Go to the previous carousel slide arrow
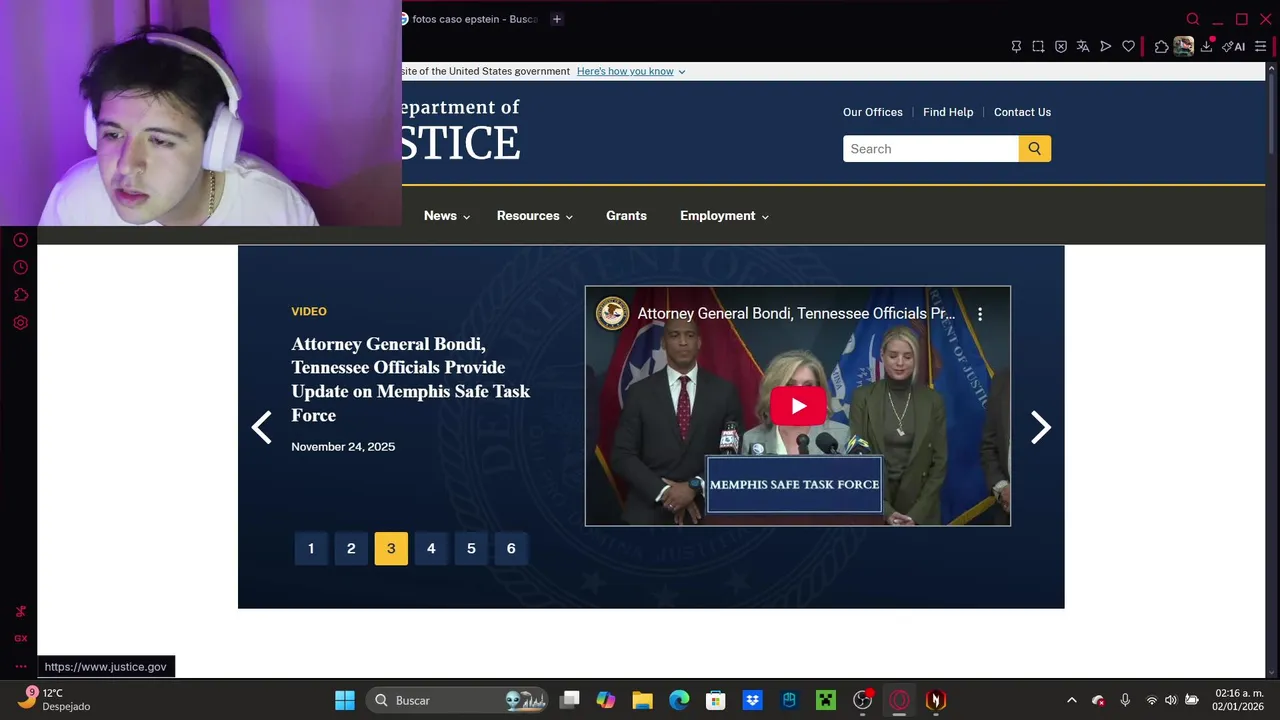Viewport: 1280px width, 720px height. tap(261, 428)
